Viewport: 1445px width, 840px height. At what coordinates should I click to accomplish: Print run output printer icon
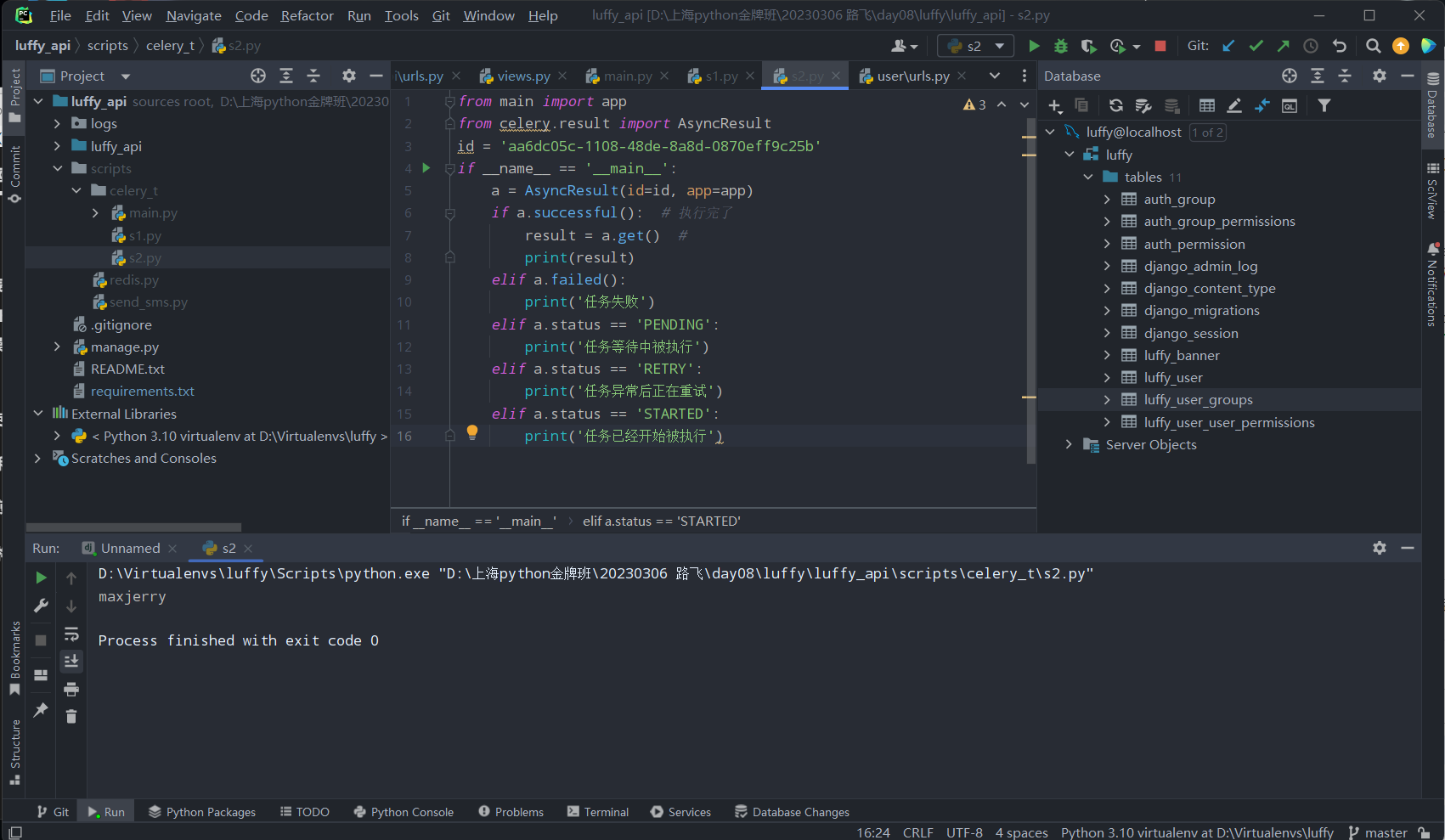(71, 689)
